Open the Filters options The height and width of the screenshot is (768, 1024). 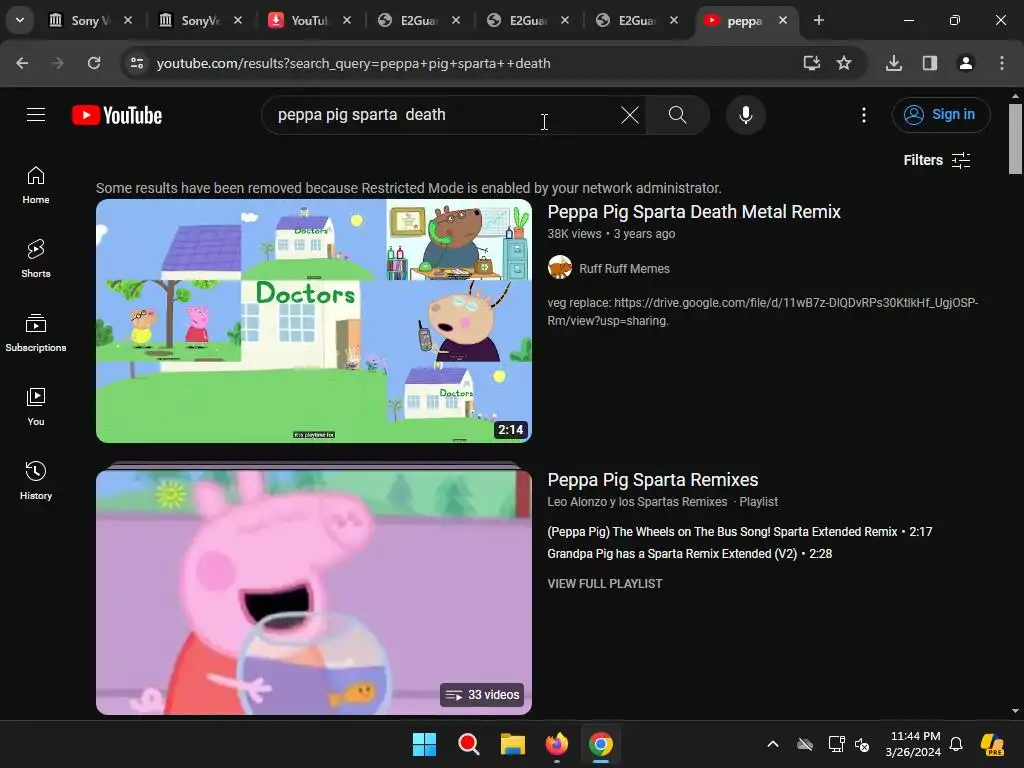click(x=936, y=160)
